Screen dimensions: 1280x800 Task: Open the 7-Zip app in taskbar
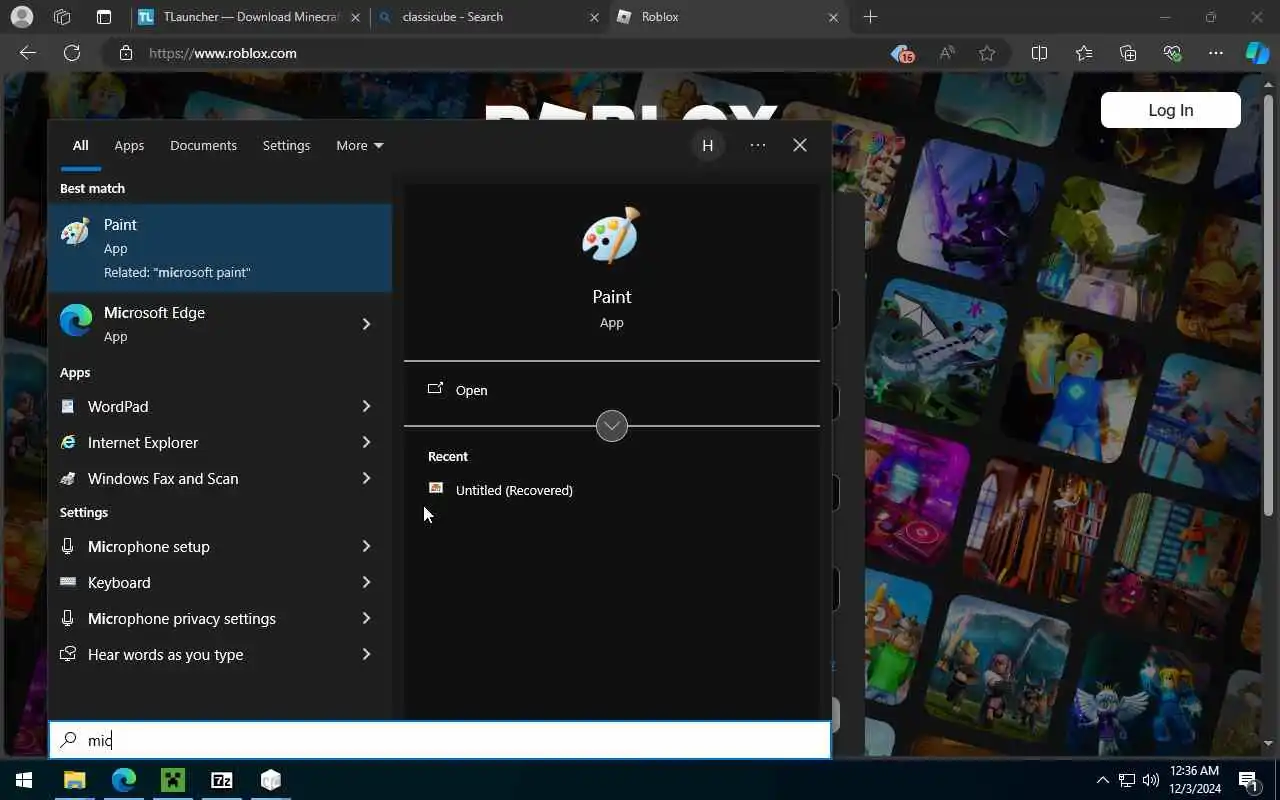coord(222,780)
